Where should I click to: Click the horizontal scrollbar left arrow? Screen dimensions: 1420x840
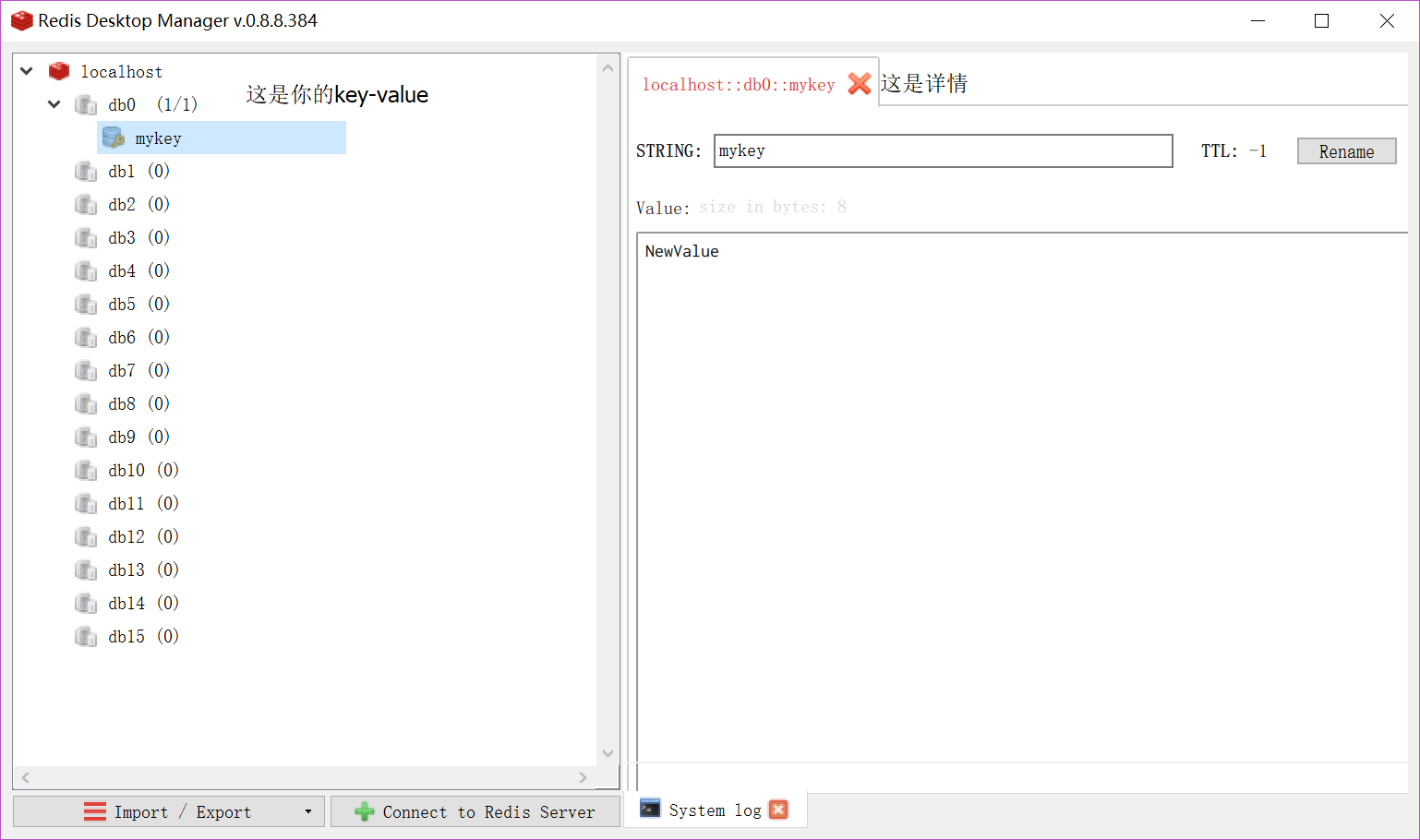(26, 778)
